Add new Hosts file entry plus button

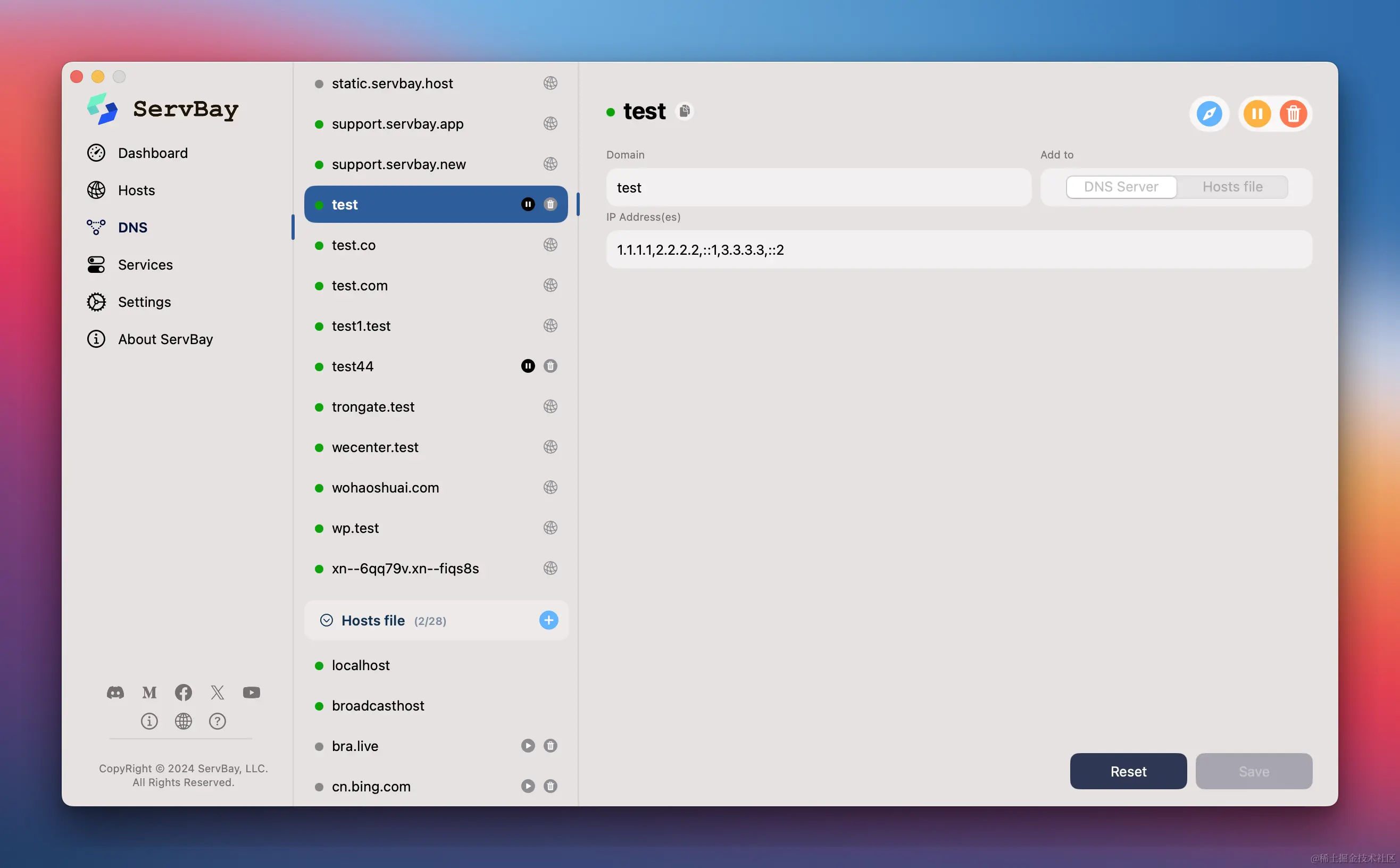548,620
